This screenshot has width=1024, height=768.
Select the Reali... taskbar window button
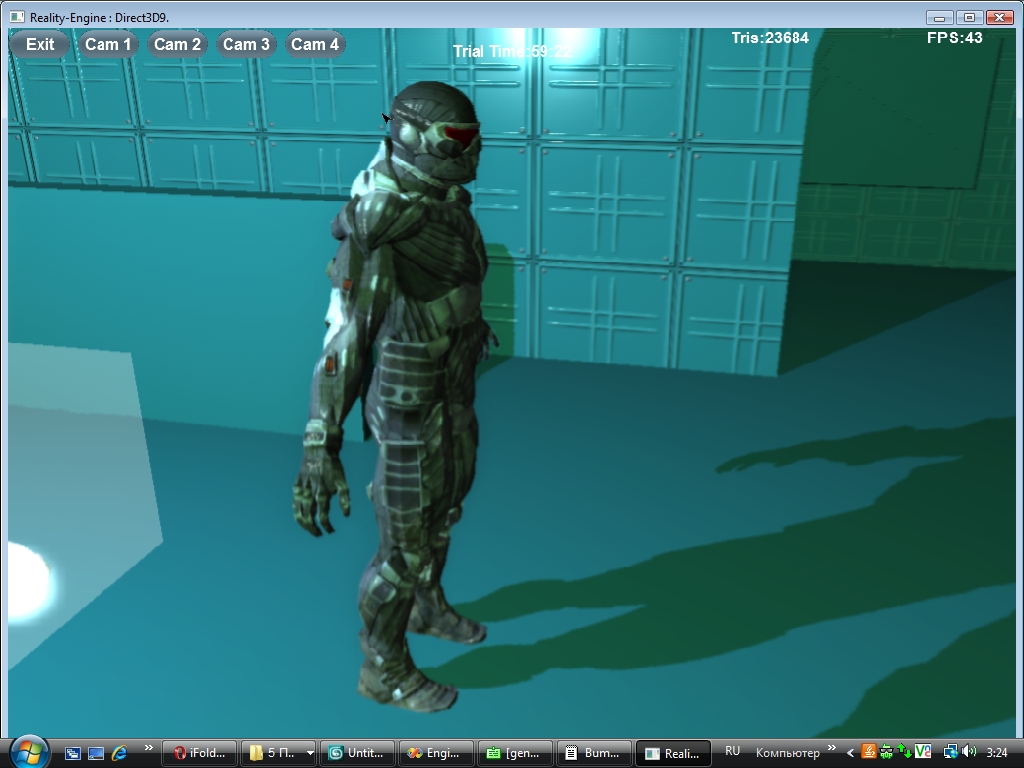coord(673,753)
